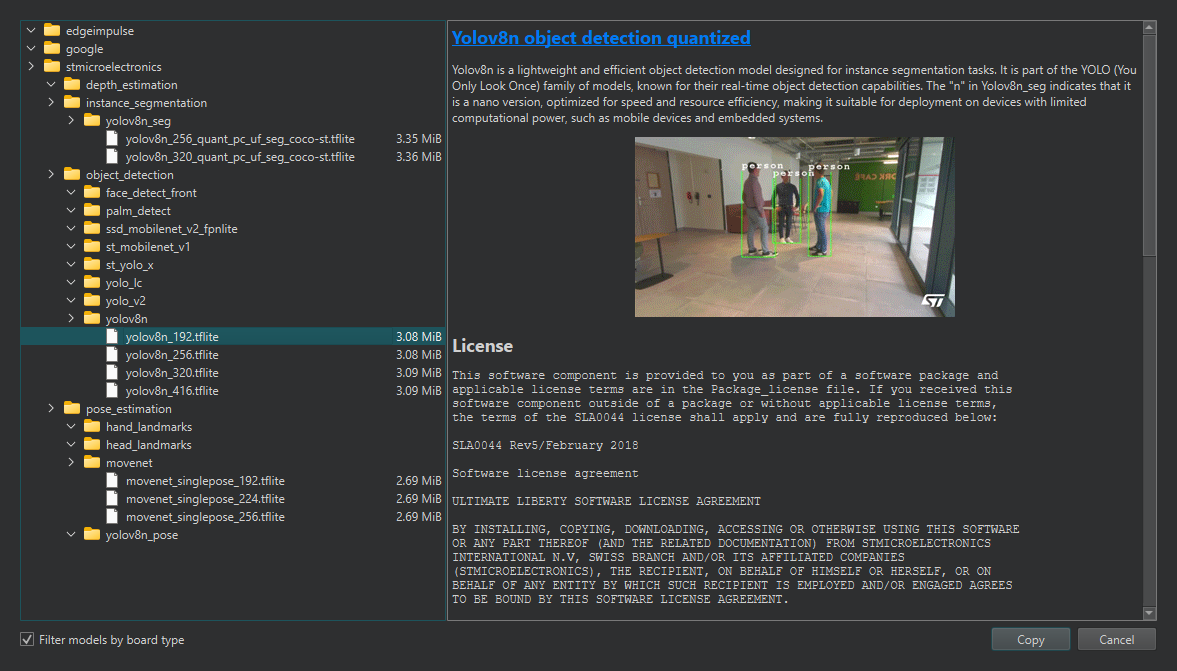Click file icon of yolov8n_256_quant_pc_uf_seg_coco-st.tflite
The width and height of the screenshot is (1177, 671).
[x=112, y=139]
